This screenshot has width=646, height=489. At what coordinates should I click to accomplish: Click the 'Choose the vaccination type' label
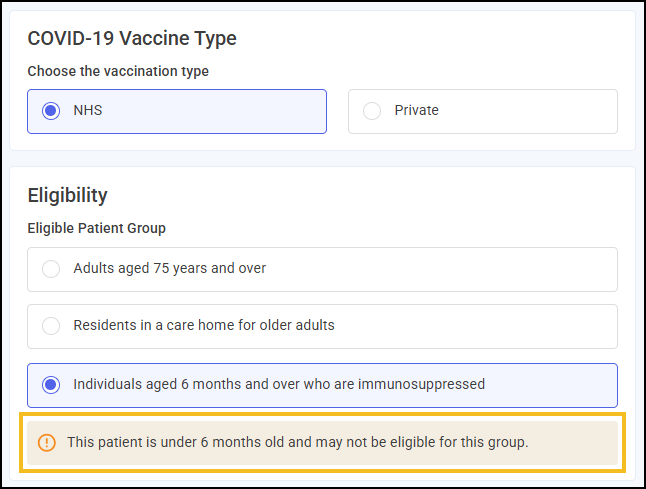pyautogui.click(x=118, y=71)
